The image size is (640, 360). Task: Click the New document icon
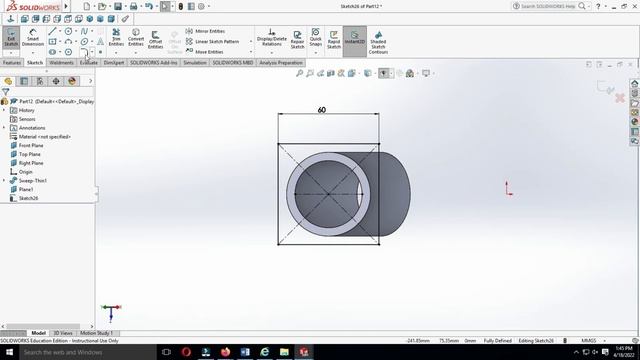coord(87,6)
